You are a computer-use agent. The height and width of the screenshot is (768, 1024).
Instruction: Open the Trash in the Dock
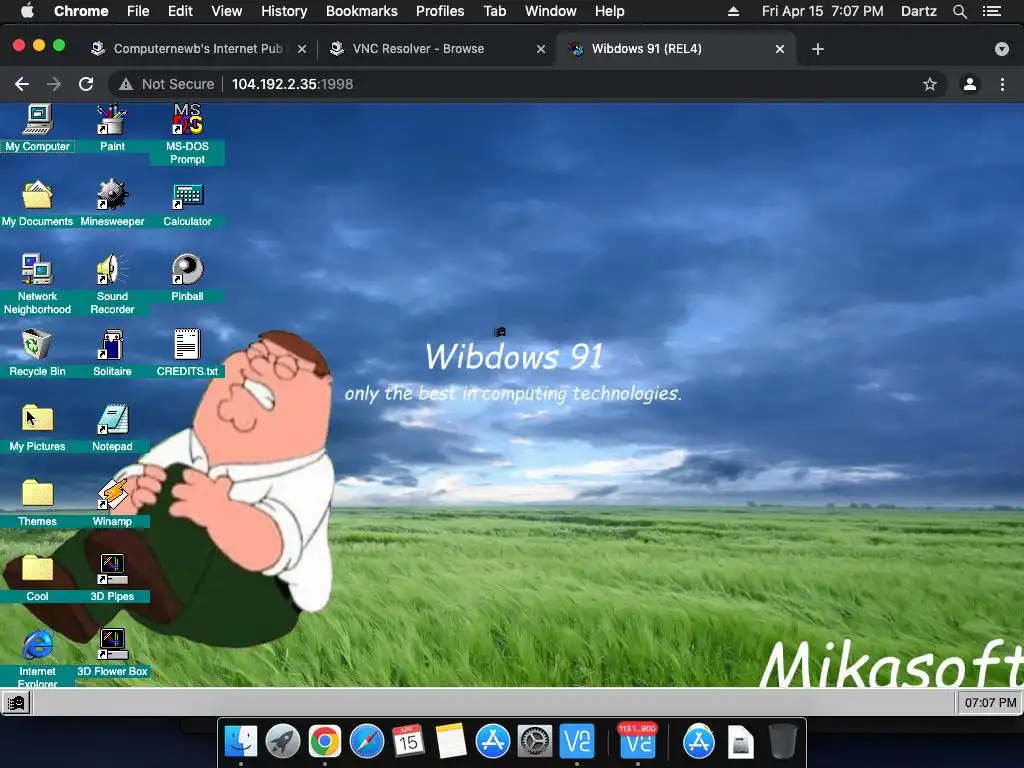[782, 742]
